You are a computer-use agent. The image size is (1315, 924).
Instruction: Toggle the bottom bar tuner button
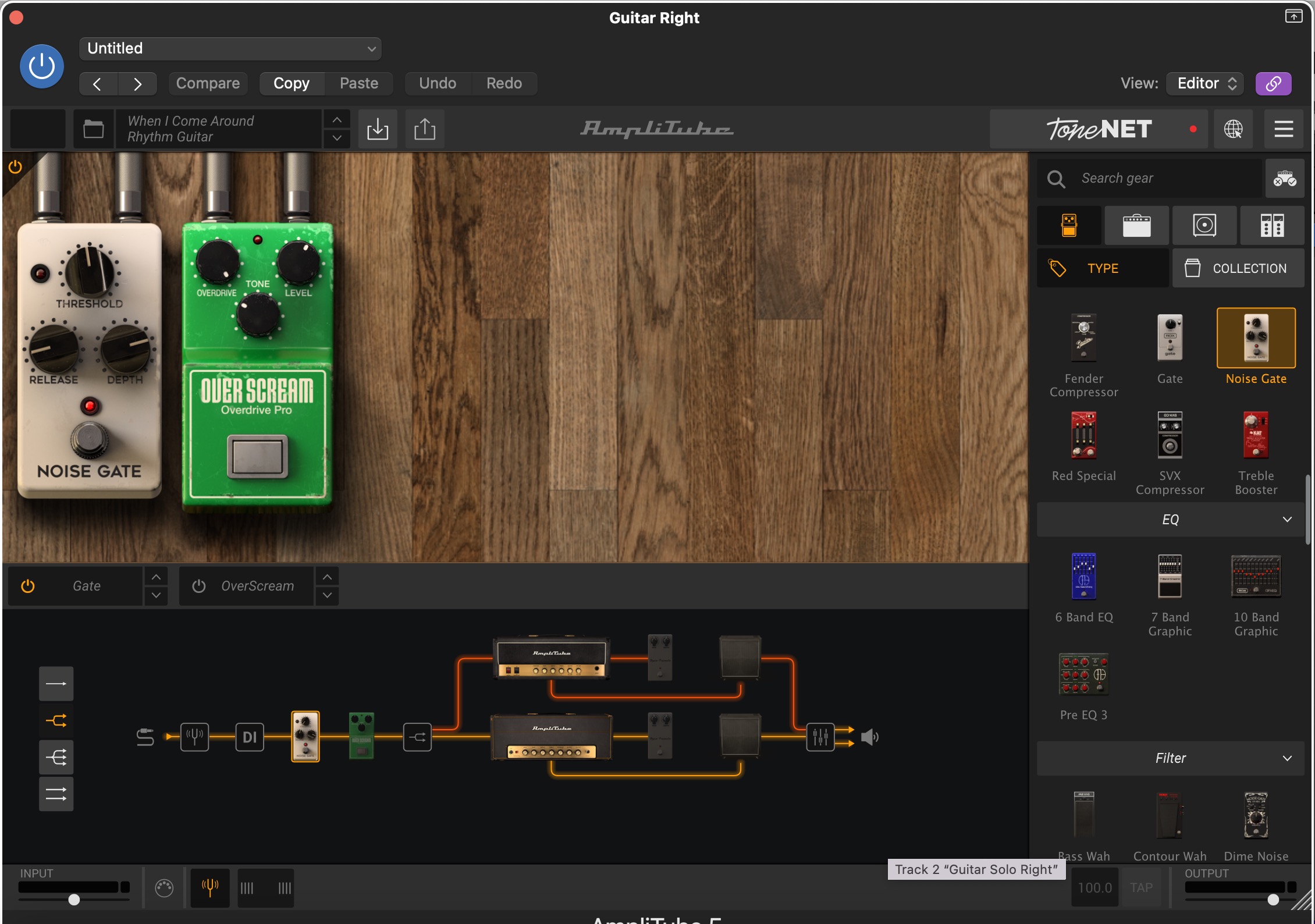[x=210, y=887]
